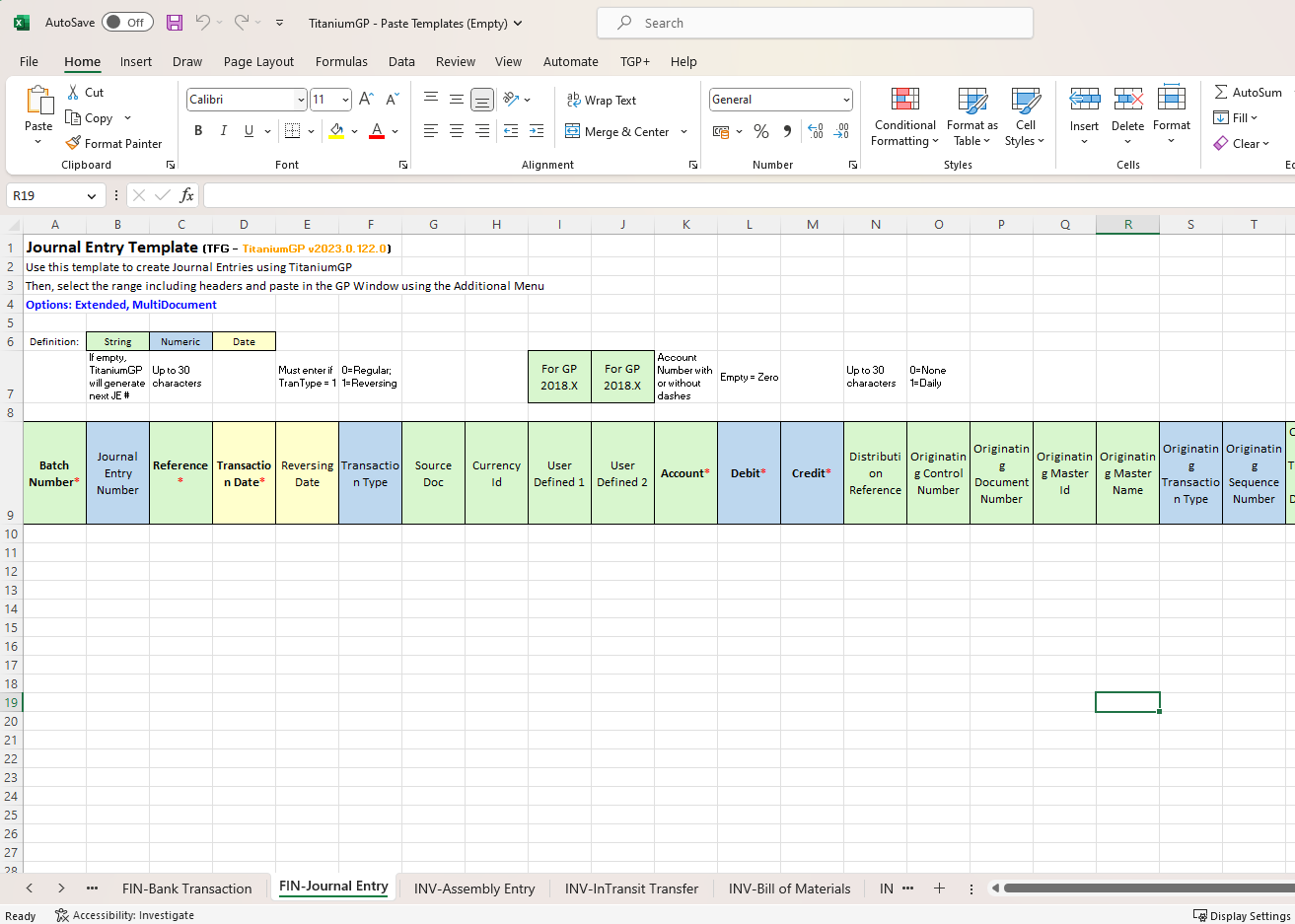The image size is (1295, 924).
Task: Switch to the Insert ribbon tab
Action: pyautogui.click(x=136, y=61)
